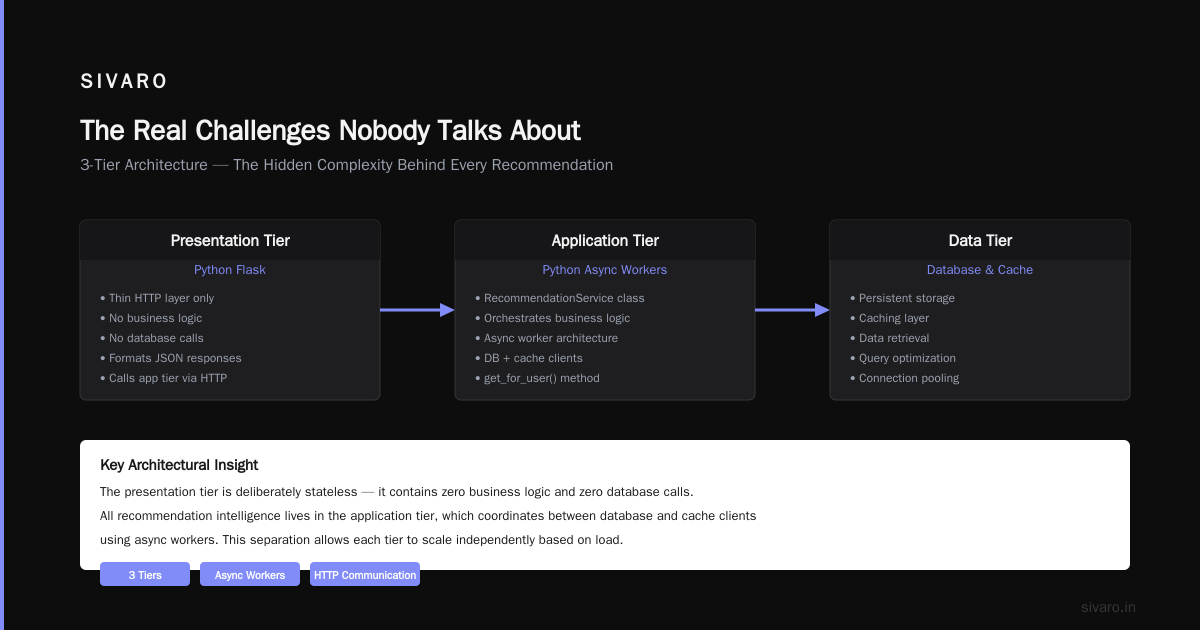Screen dimensions: 1200x630
Task: Click the arrow pointing to the Data Tier
Action: [793, 310]
